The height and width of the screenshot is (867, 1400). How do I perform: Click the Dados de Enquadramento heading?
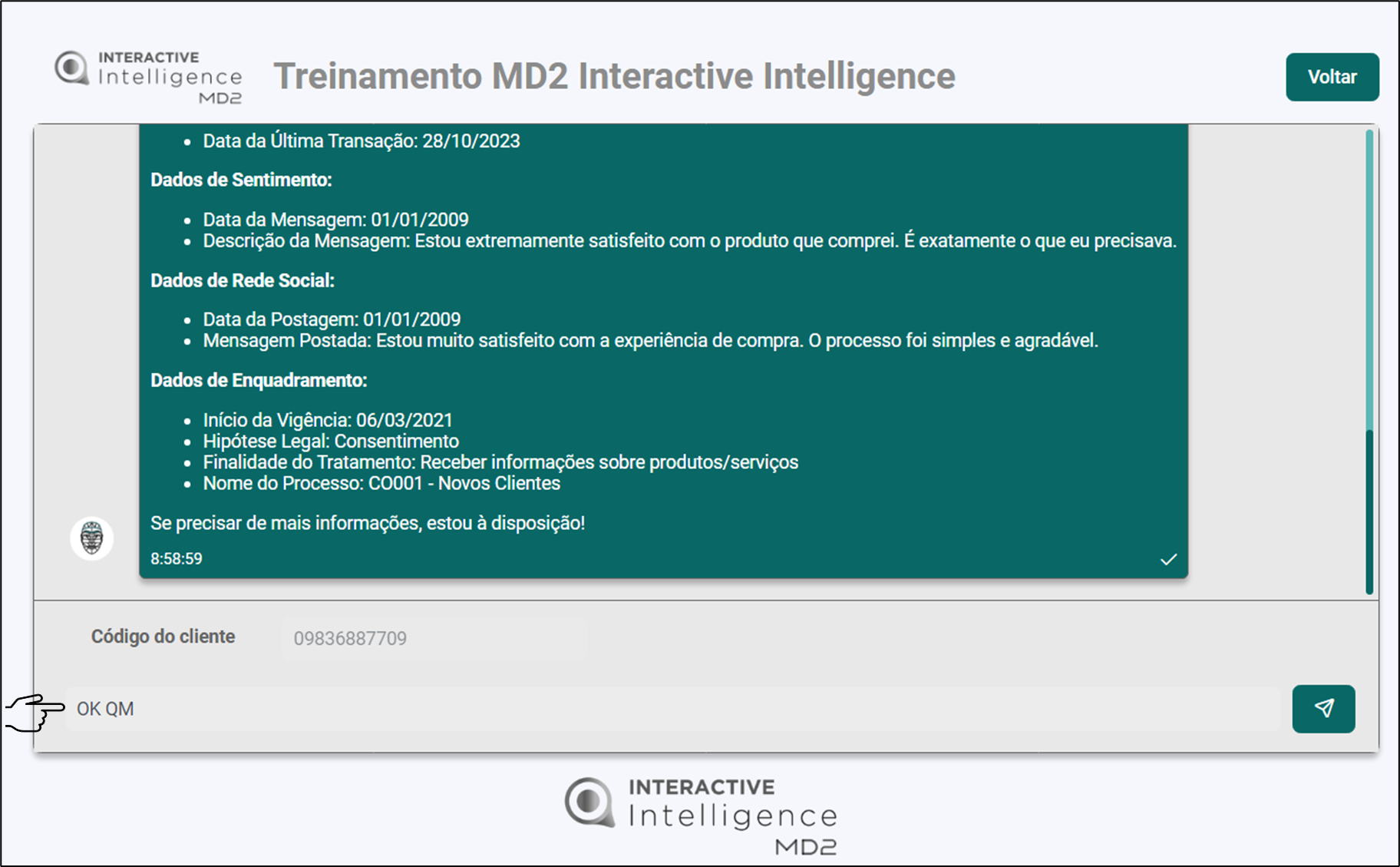[259, 380]
